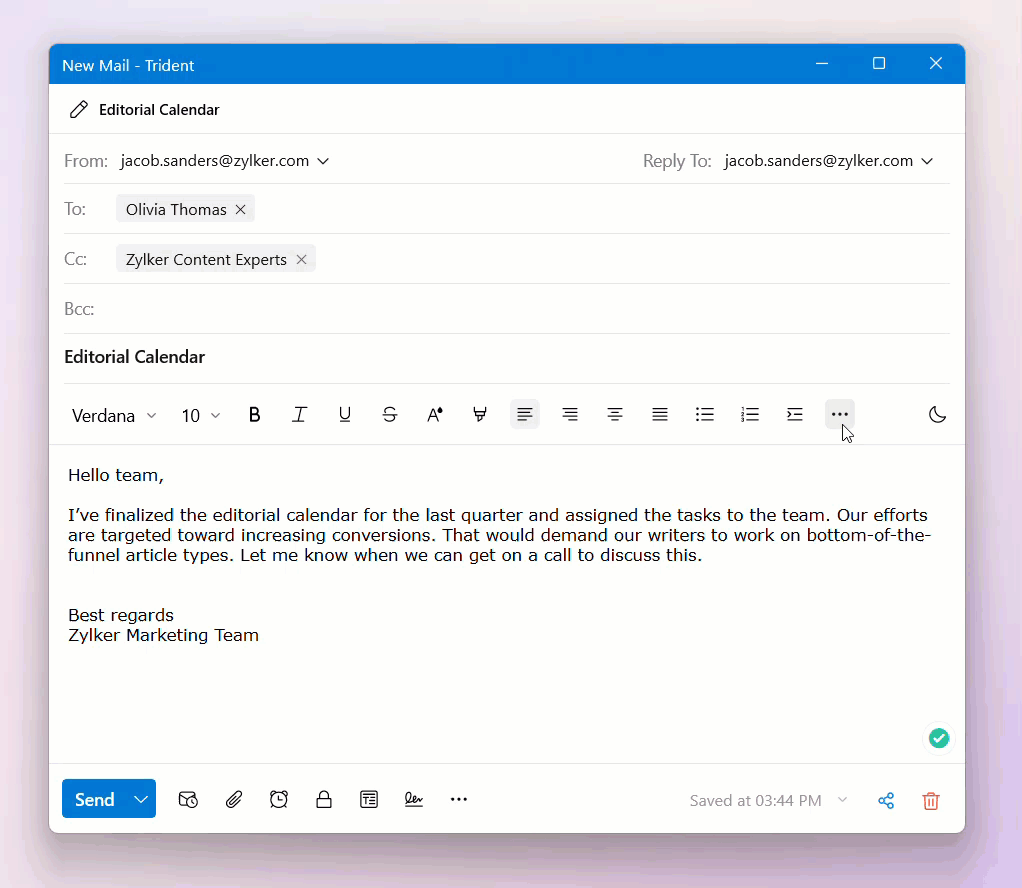Image resolution: width=1022 pixels, height=888 pixels.
Task: Align text to the left
Action: coord(525,415)
